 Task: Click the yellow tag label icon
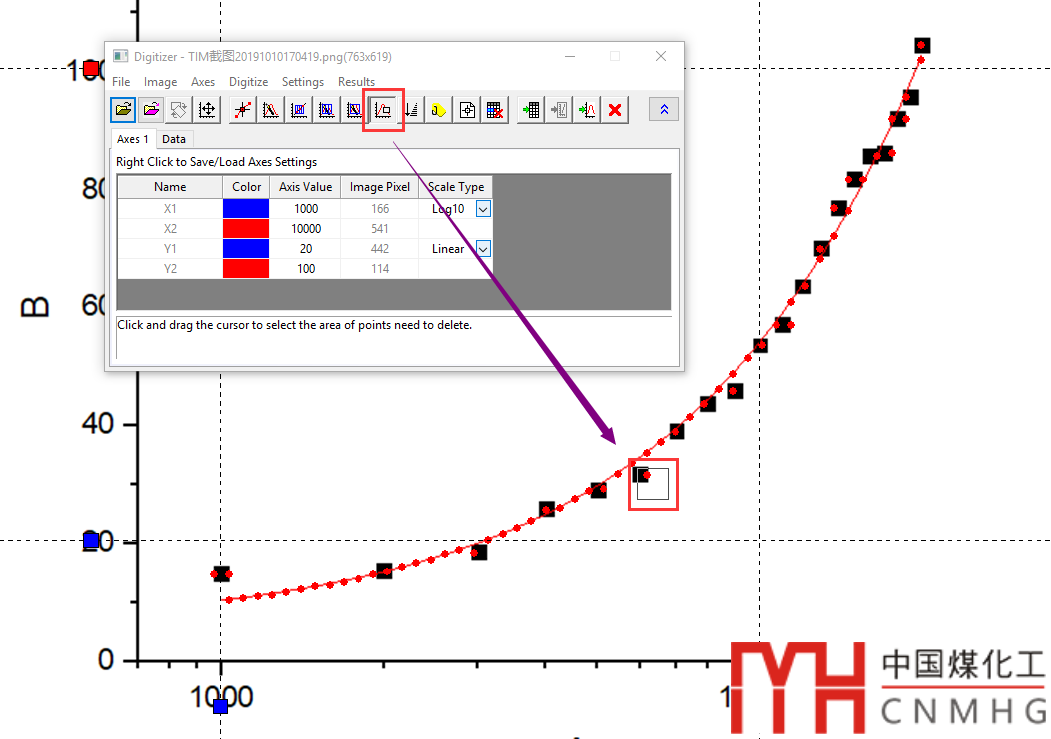tap(439, 110)
